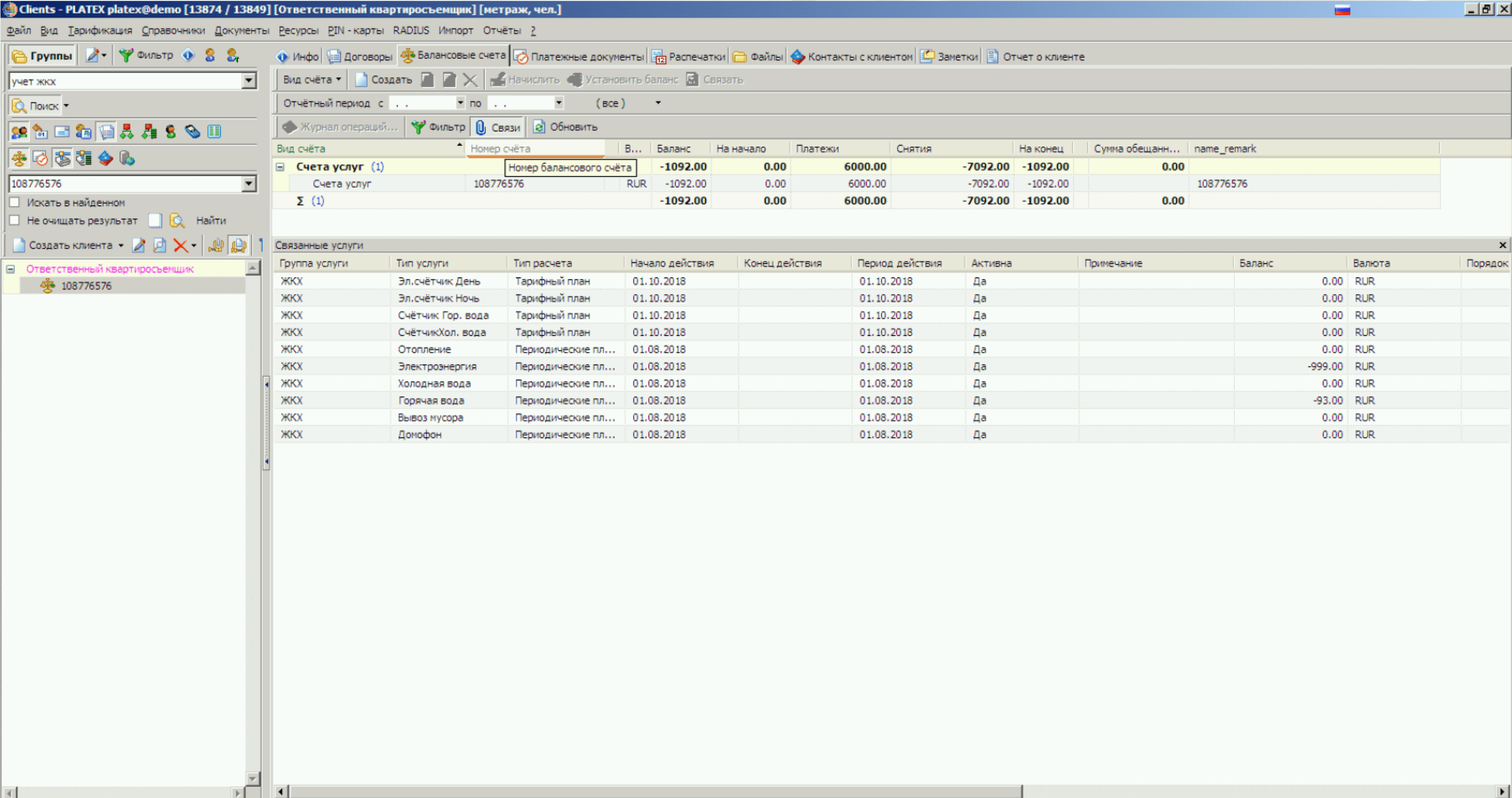Click the blue info diamond next to Фильтр
Image resolution: width=1512 pixels, height=798 pixels.
pyautogui.click(x=188, y=55)
